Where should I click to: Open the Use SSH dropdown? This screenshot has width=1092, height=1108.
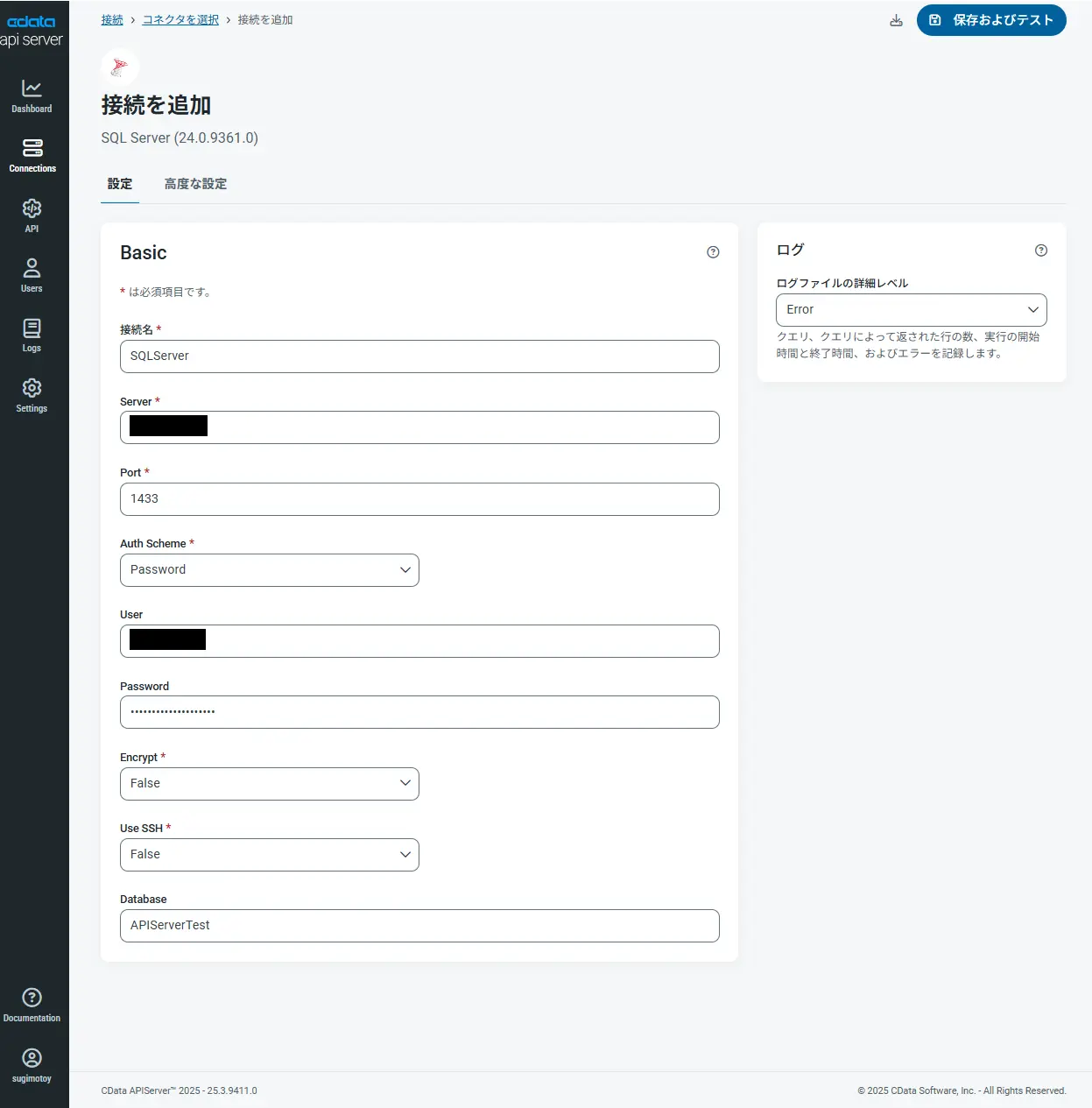[x=269, y=854]
